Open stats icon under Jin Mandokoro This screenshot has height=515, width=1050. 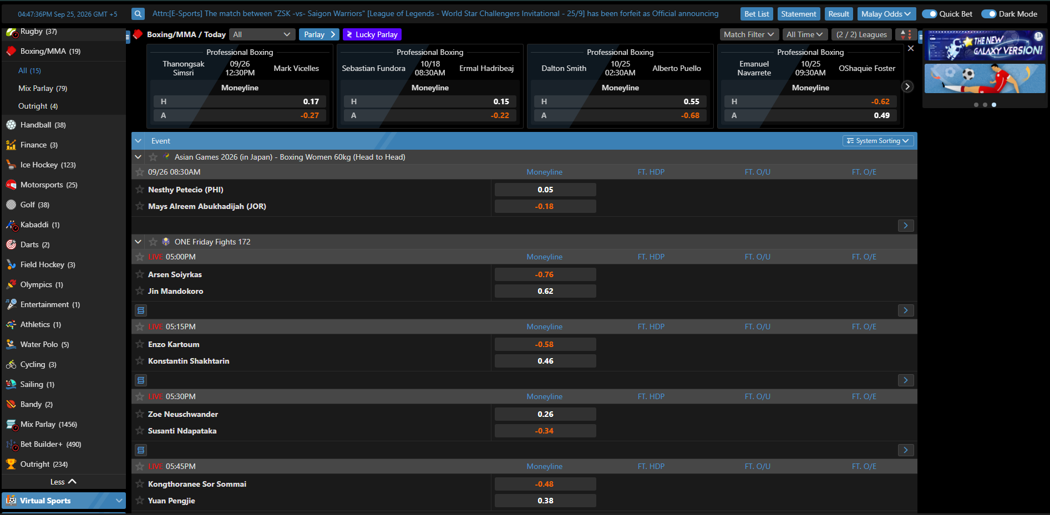tap(141, 311)
